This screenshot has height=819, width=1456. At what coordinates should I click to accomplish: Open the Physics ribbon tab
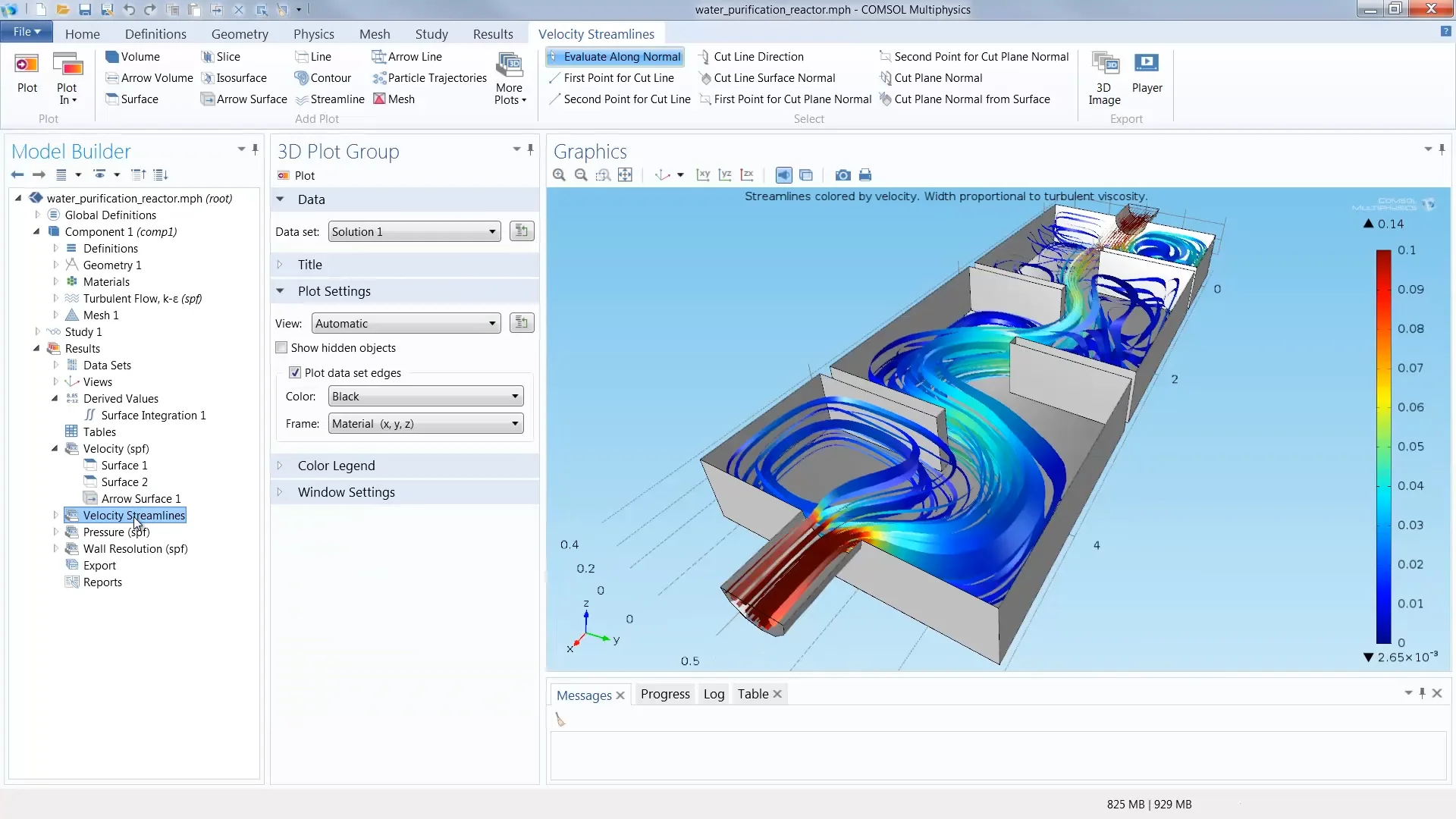coord(314,34)
